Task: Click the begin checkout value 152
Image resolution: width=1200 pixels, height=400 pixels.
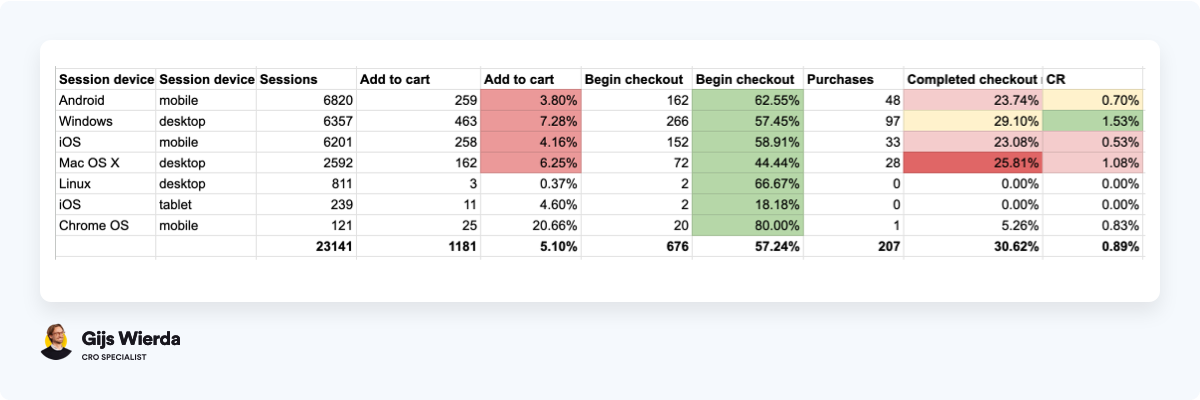Action: (636, 142)
